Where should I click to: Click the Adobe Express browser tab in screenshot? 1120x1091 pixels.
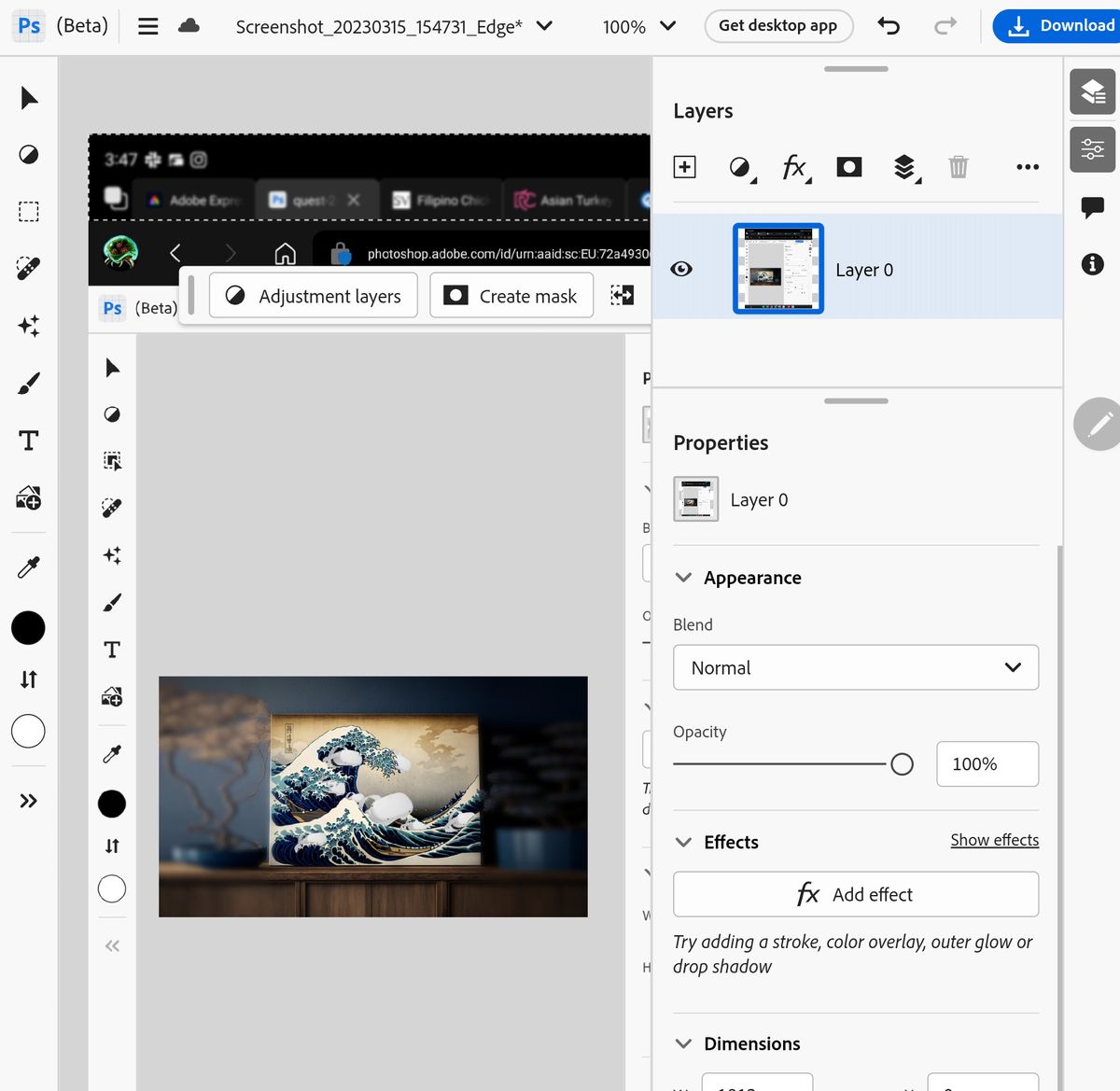[195, 200]
